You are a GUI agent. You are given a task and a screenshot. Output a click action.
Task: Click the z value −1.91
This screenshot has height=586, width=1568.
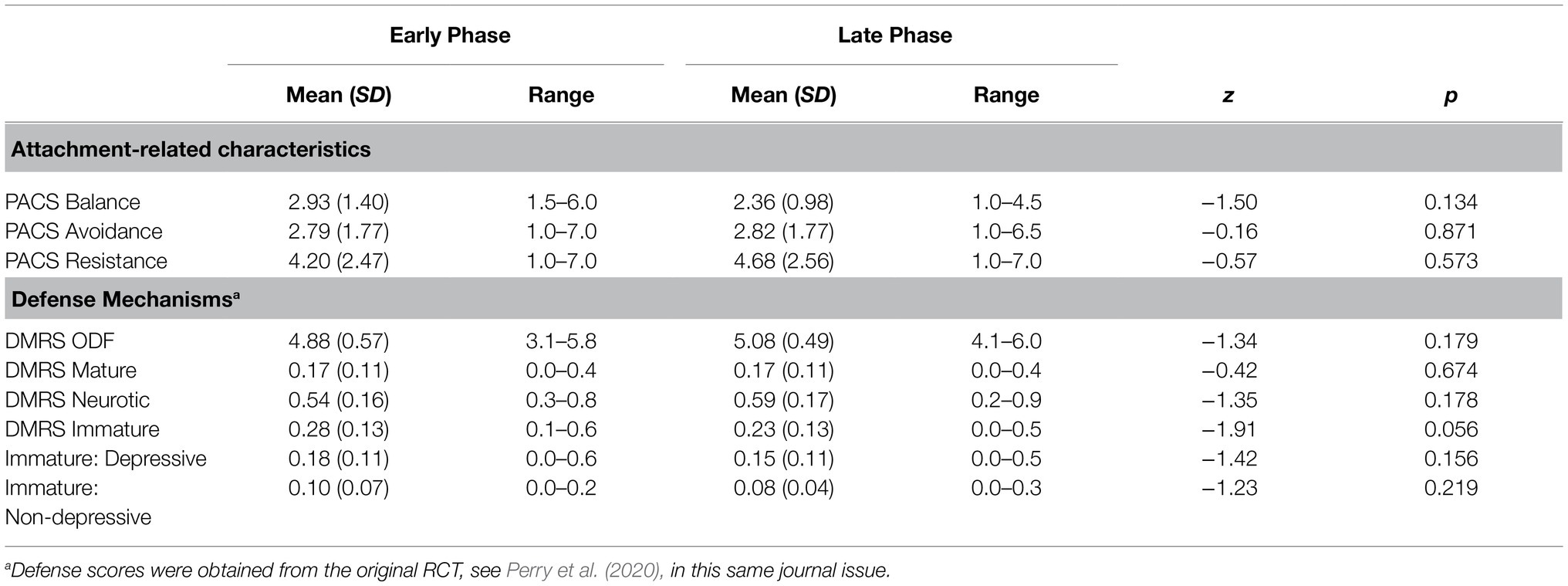coord(1229,429)
